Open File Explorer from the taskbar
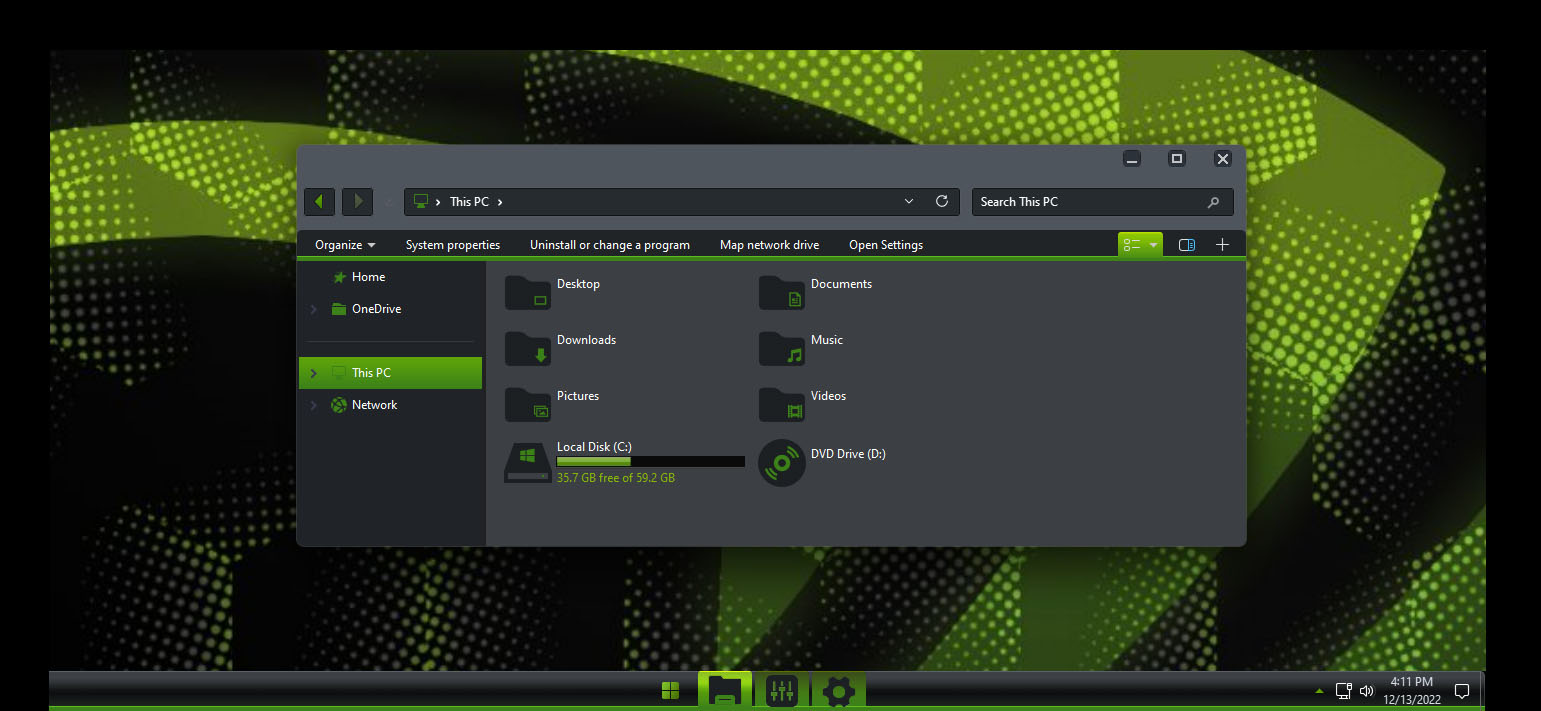This screenshot has height=711, width=1541. tap(724, 690)
